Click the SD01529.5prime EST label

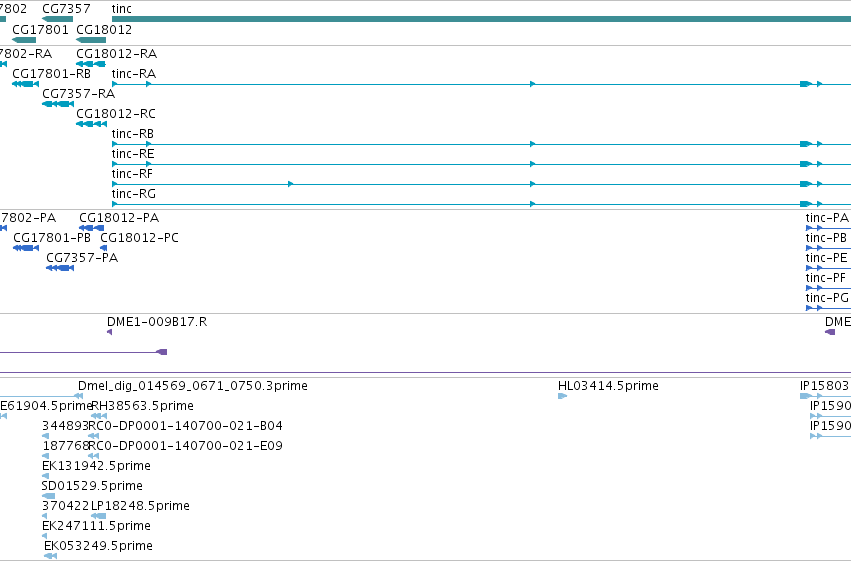92,486
